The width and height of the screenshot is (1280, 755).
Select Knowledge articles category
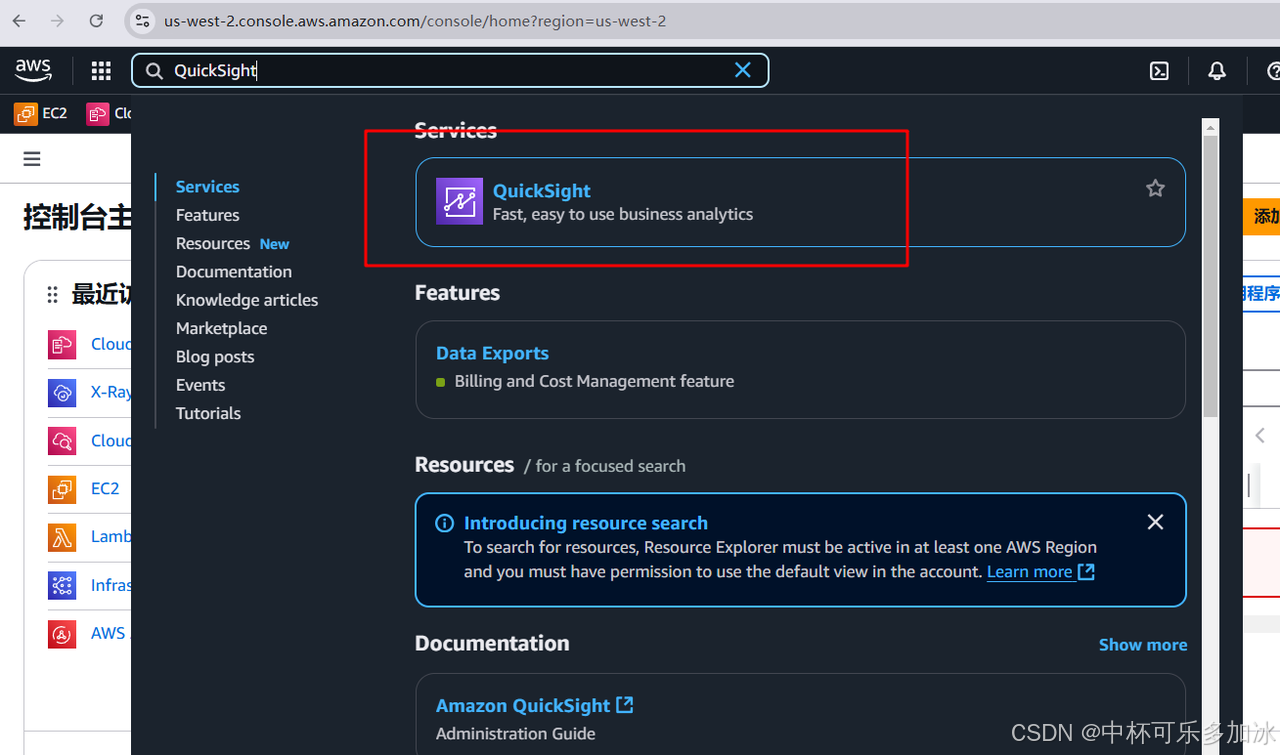pyautogui.click(x=247, y=300)
